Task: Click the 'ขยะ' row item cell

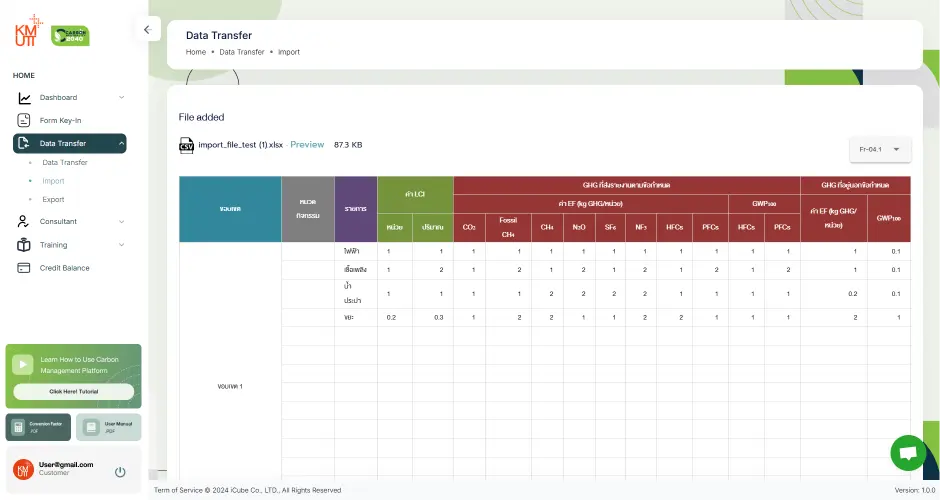Action: click(355, 318)
